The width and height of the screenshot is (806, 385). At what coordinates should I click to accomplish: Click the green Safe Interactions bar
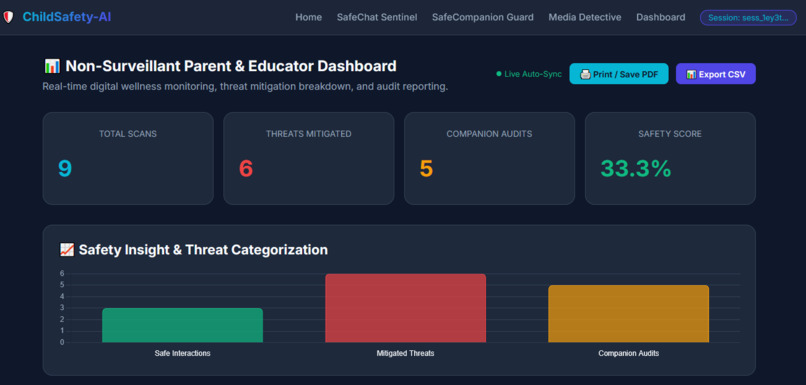point(182,325)
